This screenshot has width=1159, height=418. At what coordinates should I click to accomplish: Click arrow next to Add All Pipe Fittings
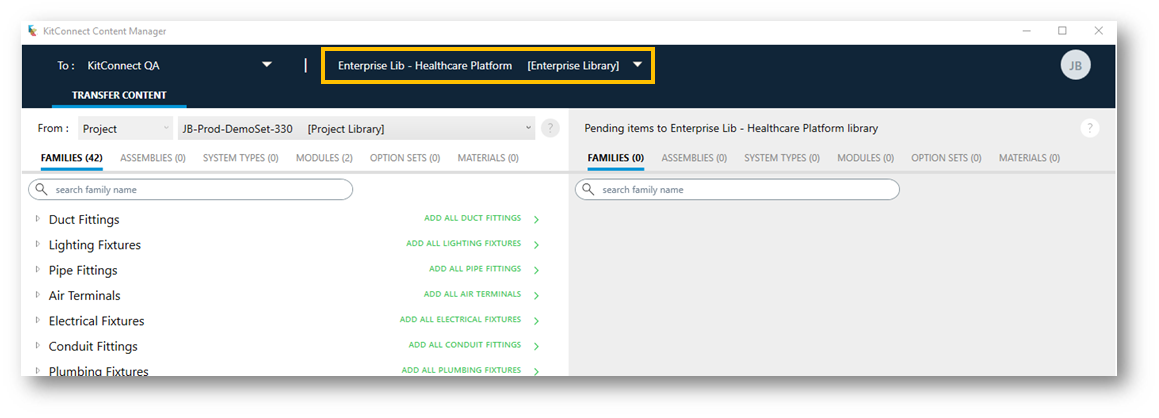(536, 270)
